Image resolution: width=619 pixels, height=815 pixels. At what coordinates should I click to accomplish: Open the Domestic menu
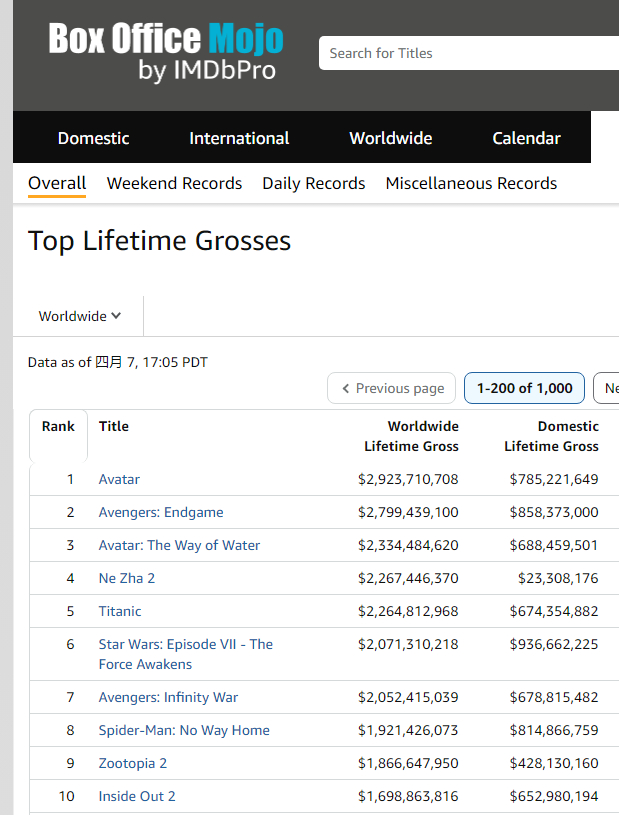click(93, 138)
